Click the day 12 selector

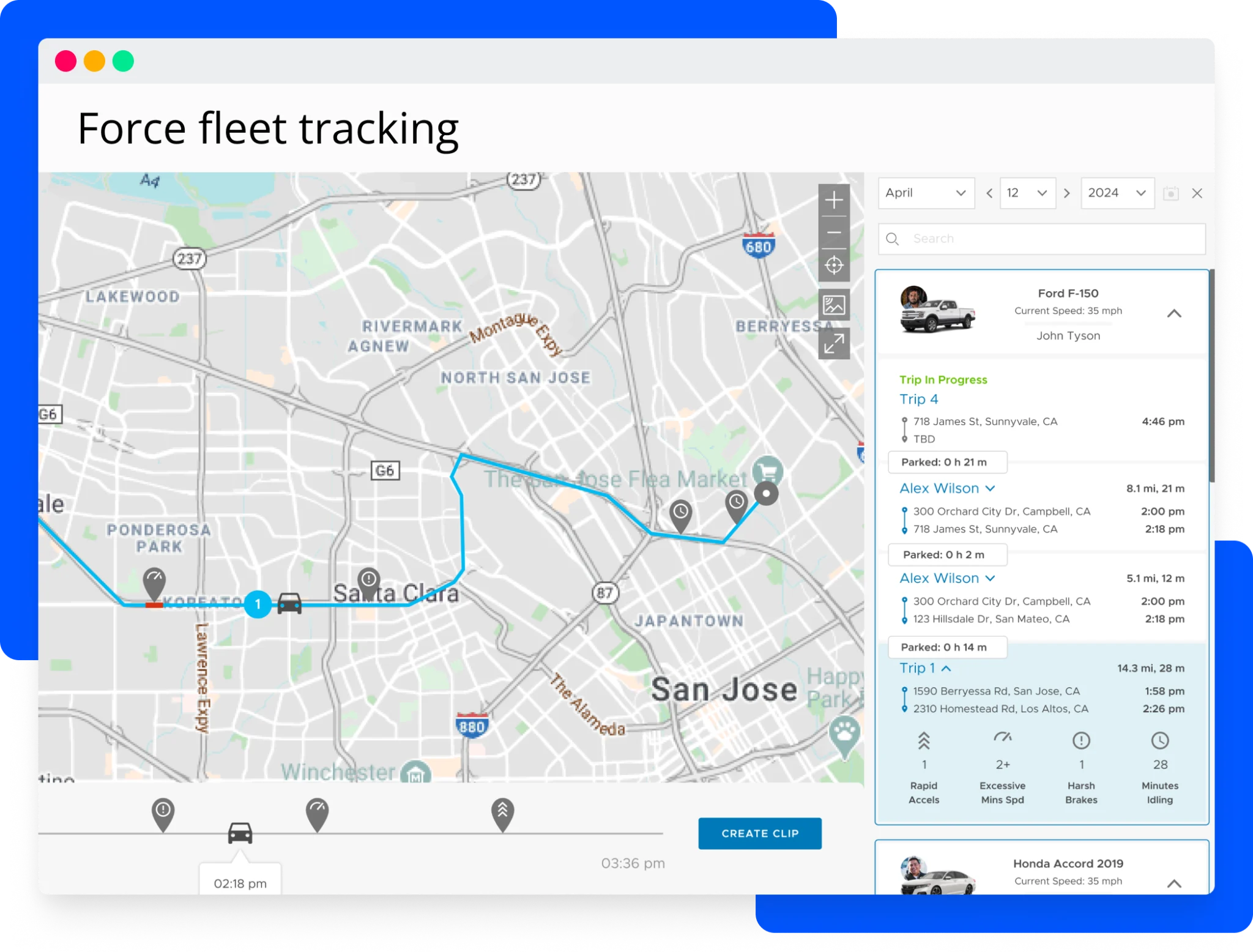point(1028,193)
